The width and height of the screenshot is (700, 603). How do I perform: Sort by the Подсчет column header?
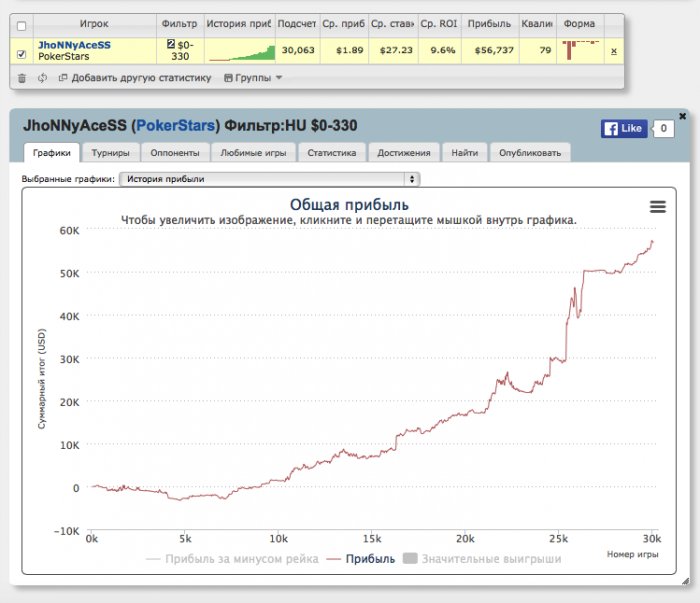[x=297, y=24]
